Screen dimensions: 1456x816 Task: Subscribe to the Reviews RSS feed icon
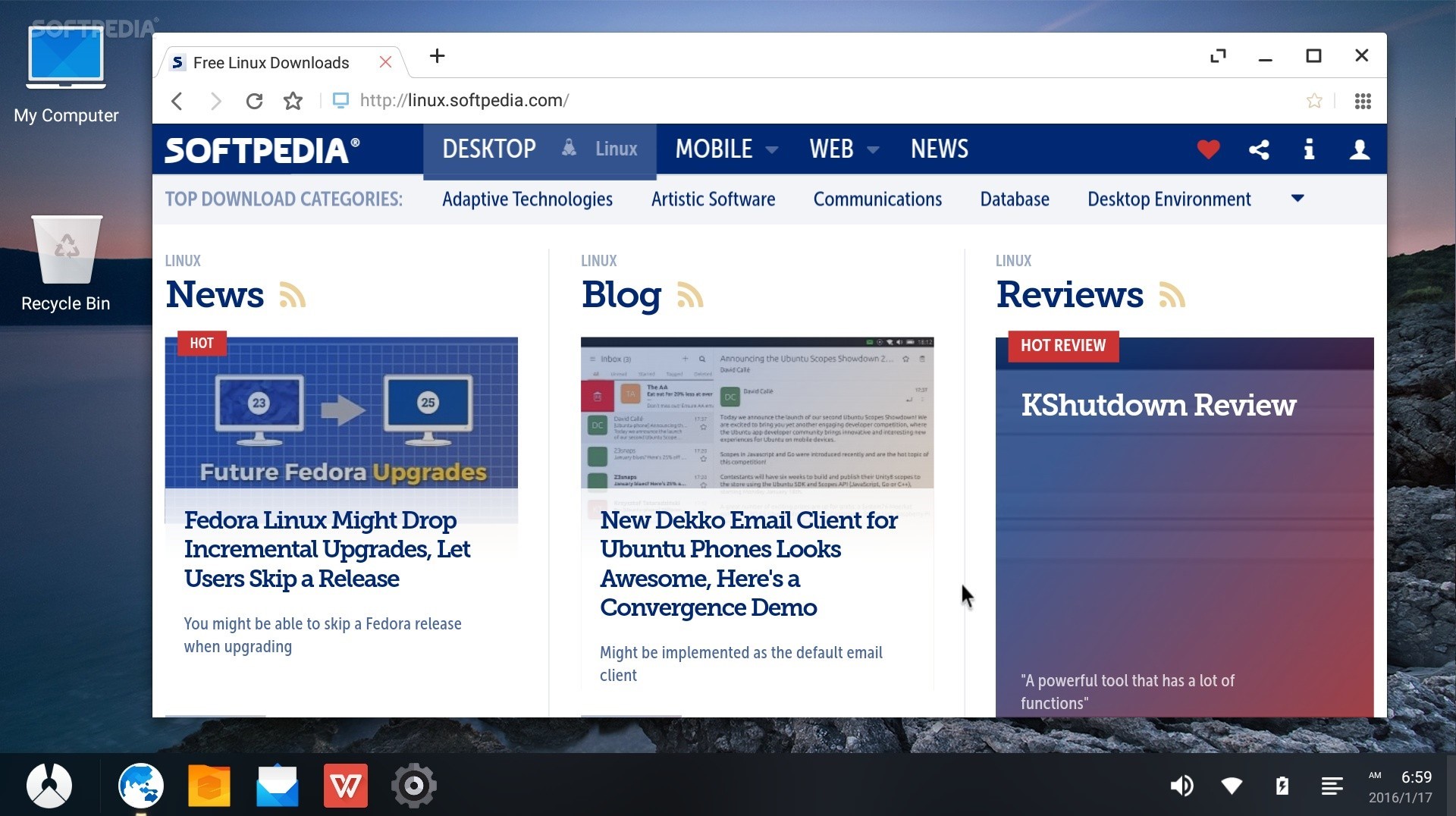[x=1172, y=295]
